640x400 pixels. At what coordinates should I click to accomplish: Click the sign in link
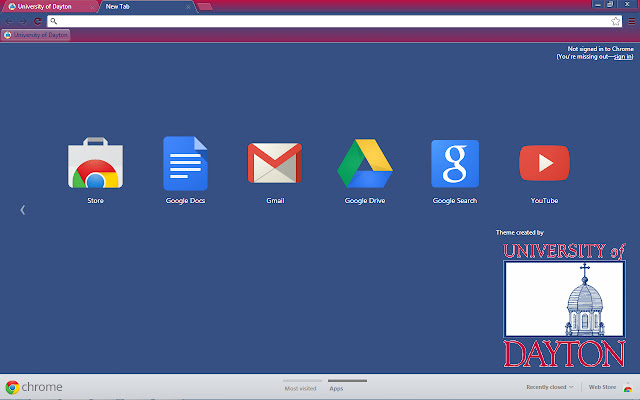623,57
